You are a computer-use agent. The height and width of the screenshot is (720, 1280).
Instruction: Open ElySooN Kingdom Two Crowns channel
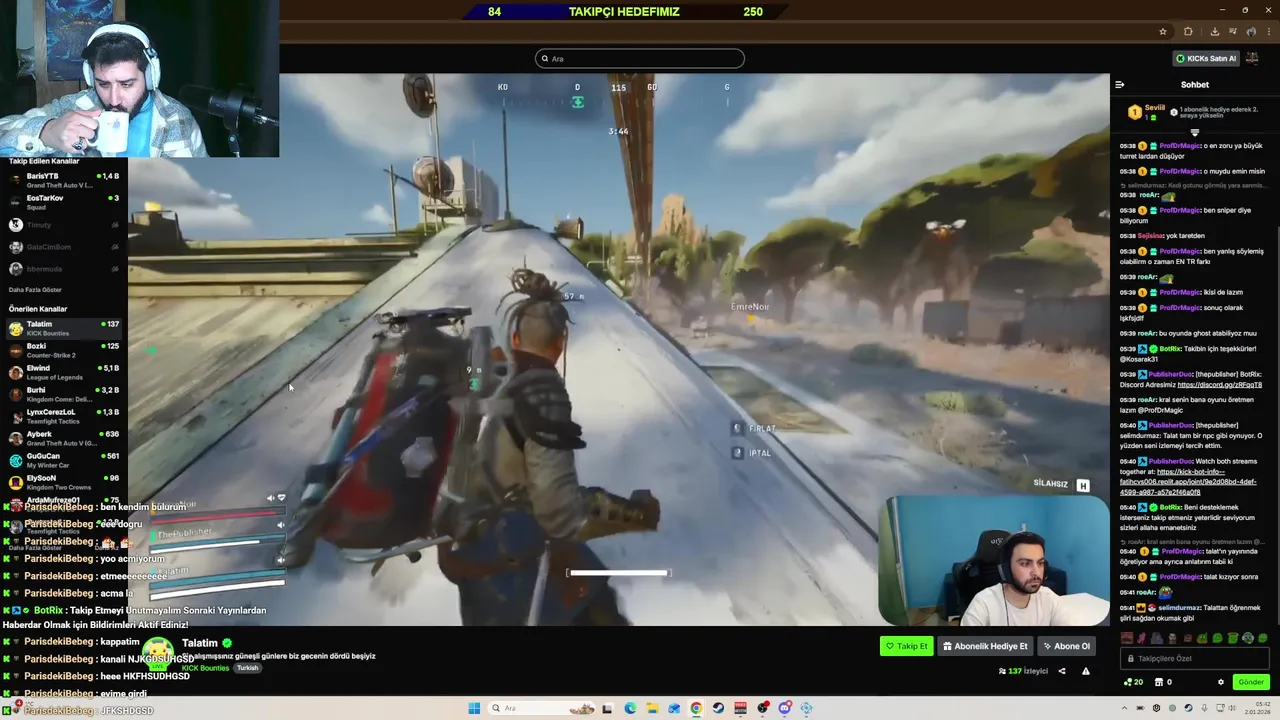pos(64,482)
